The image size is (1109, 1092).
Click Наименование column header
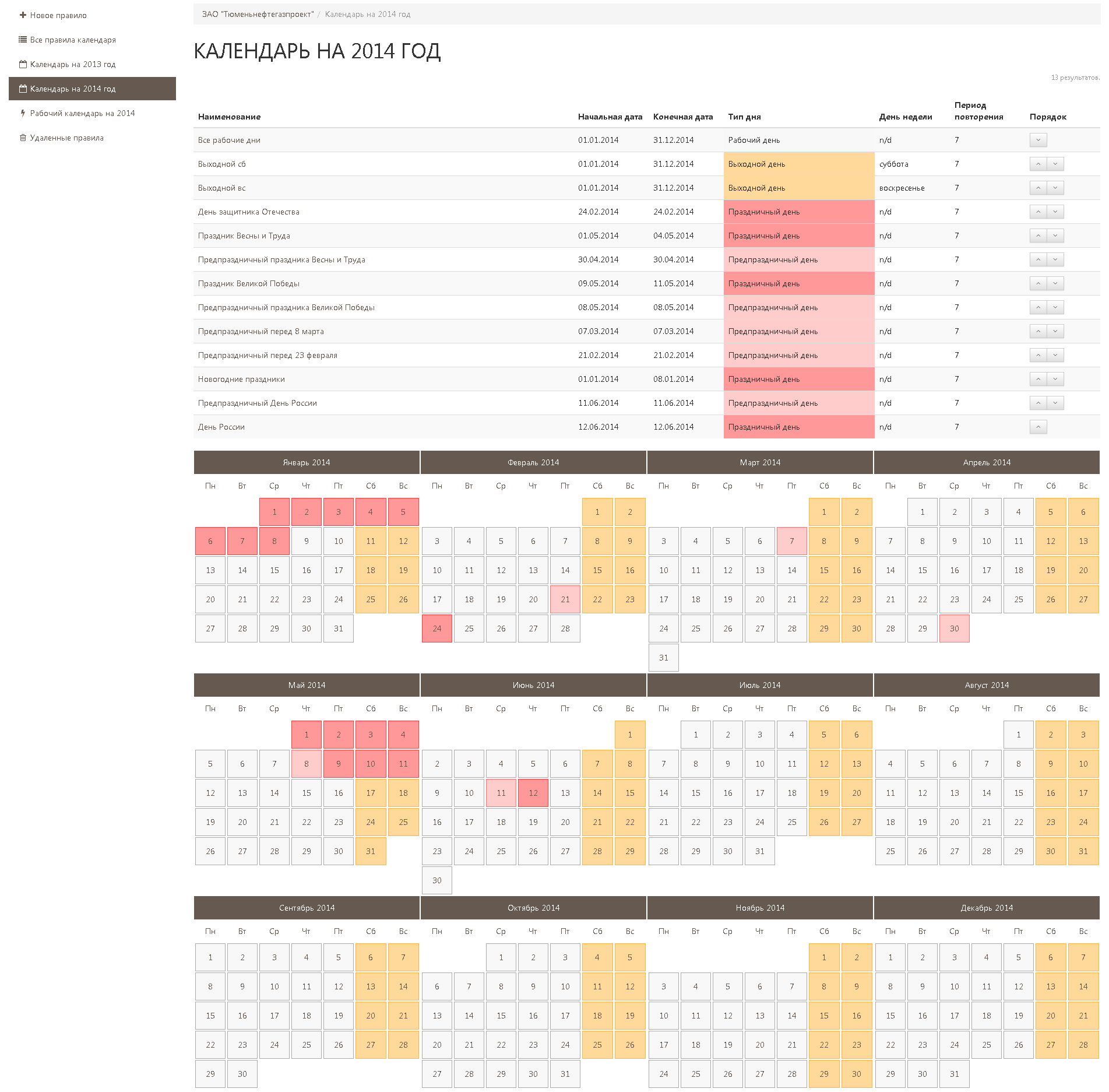click(x=229, y=117)
